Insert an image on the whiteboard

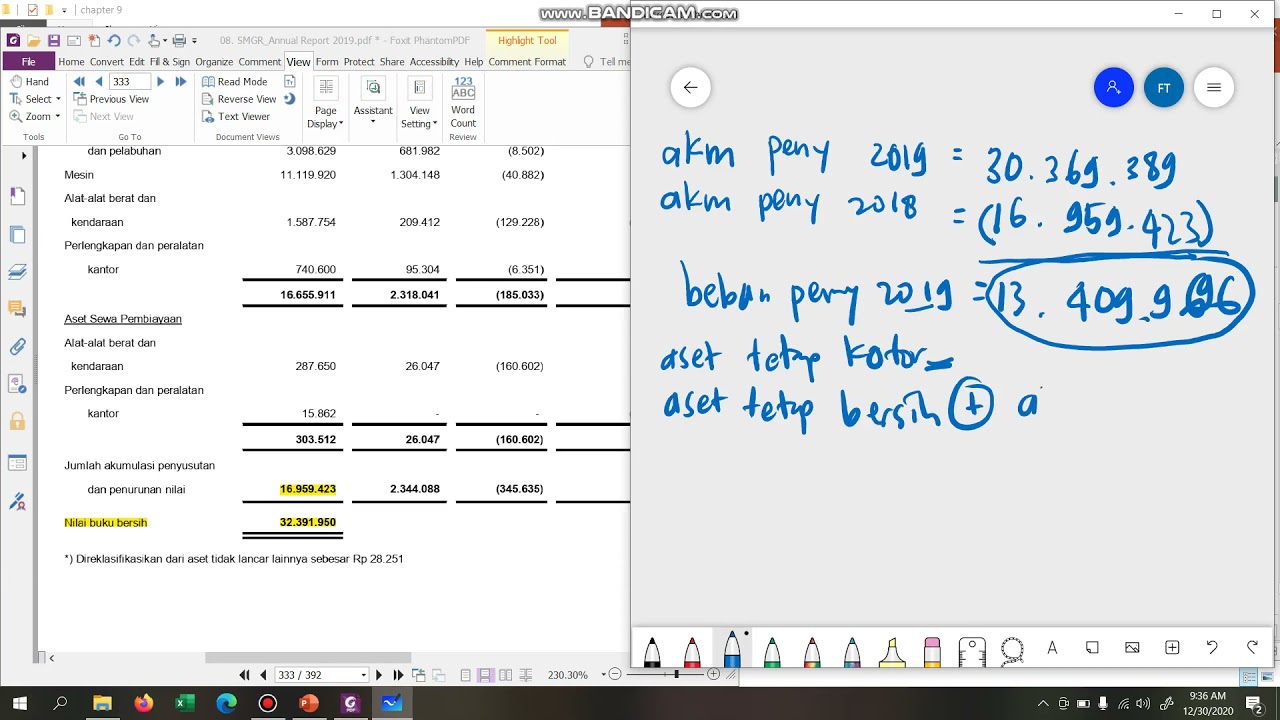tap(1132, 648)
